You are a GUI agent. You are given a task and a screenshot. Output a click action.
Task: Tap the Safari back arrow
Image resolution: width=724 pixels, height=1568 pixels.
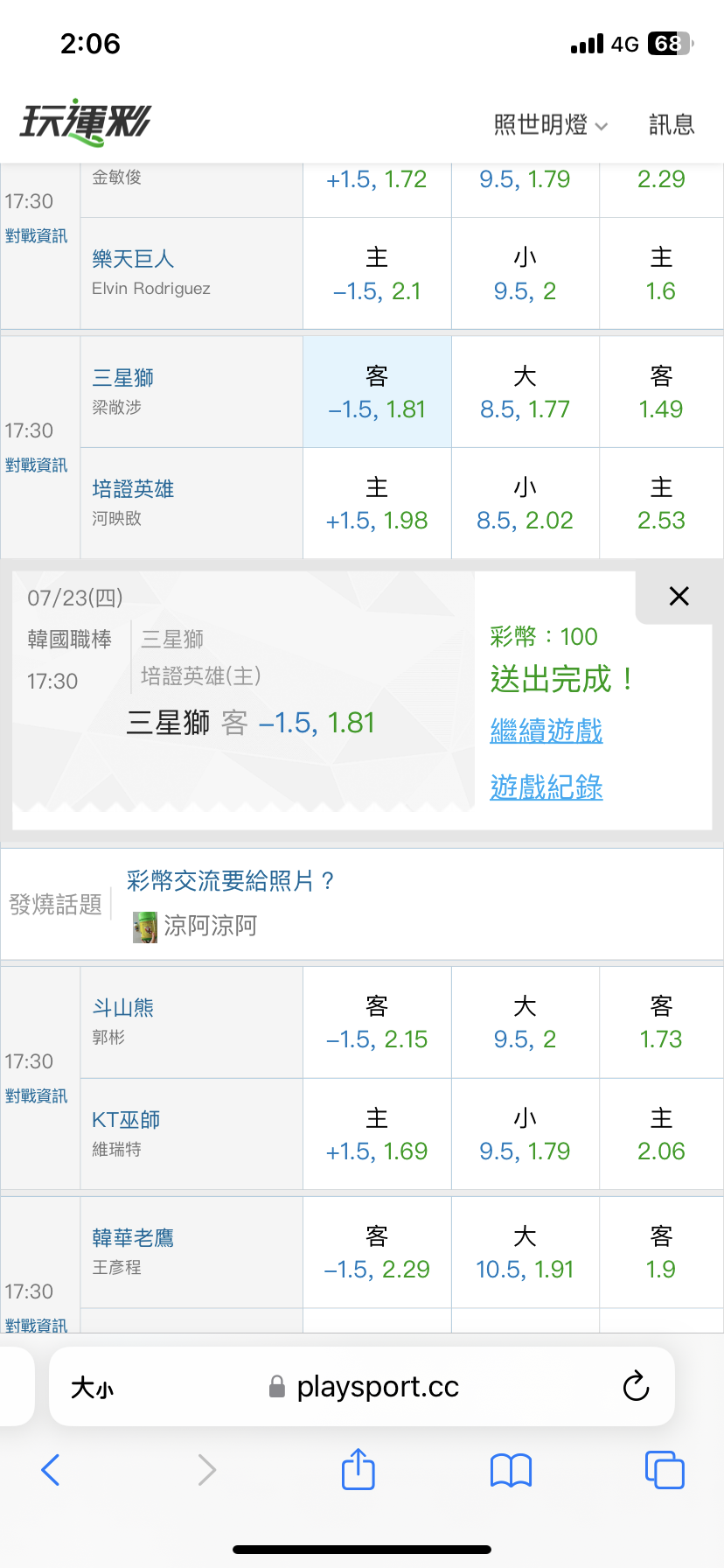51,1470
